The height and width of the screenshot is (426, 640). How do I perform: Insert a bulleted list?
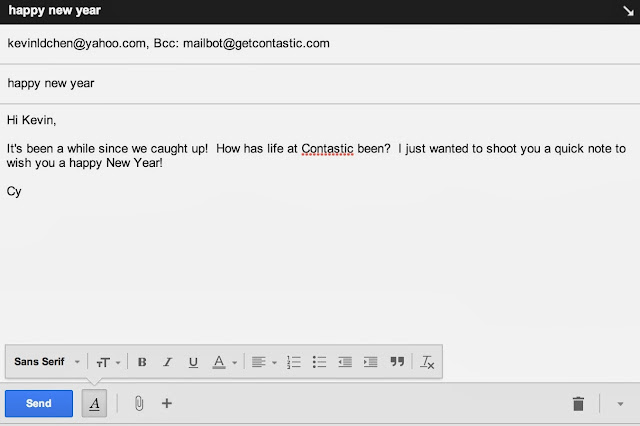click(x=319, y=362)
